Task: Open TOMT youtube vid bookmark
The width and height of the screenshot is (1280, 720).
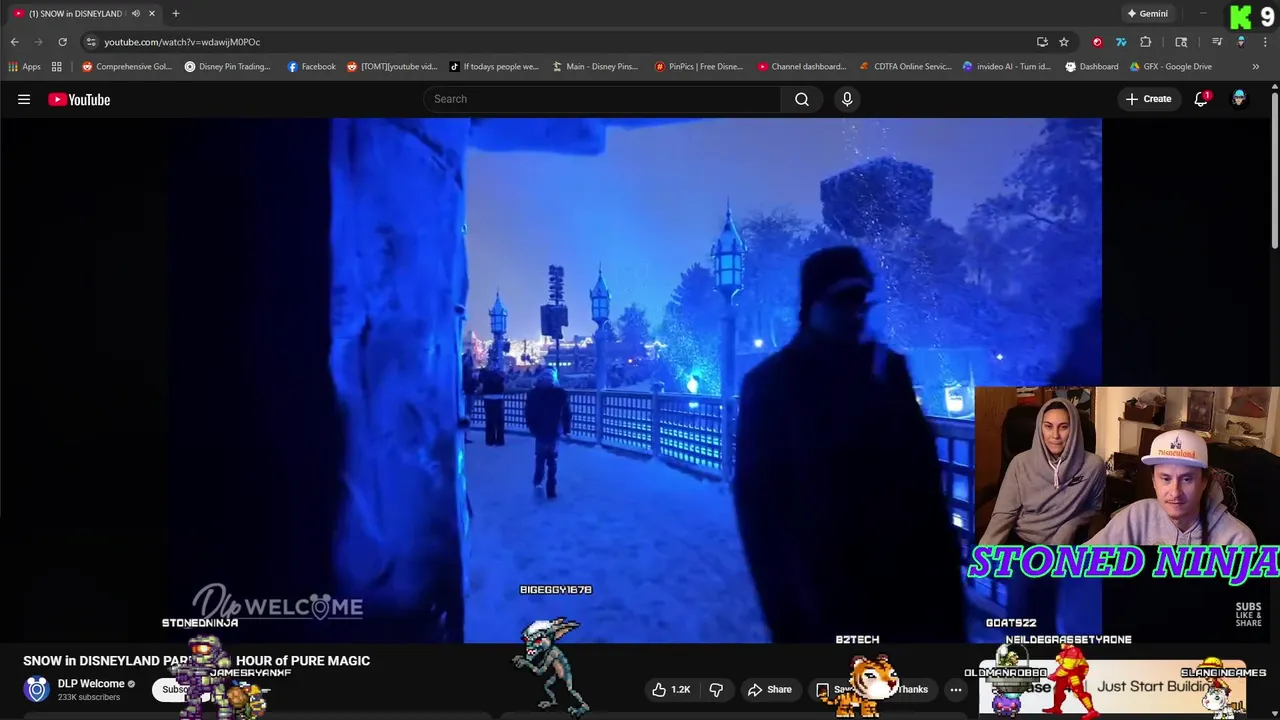Action: (x=392, y=67)
